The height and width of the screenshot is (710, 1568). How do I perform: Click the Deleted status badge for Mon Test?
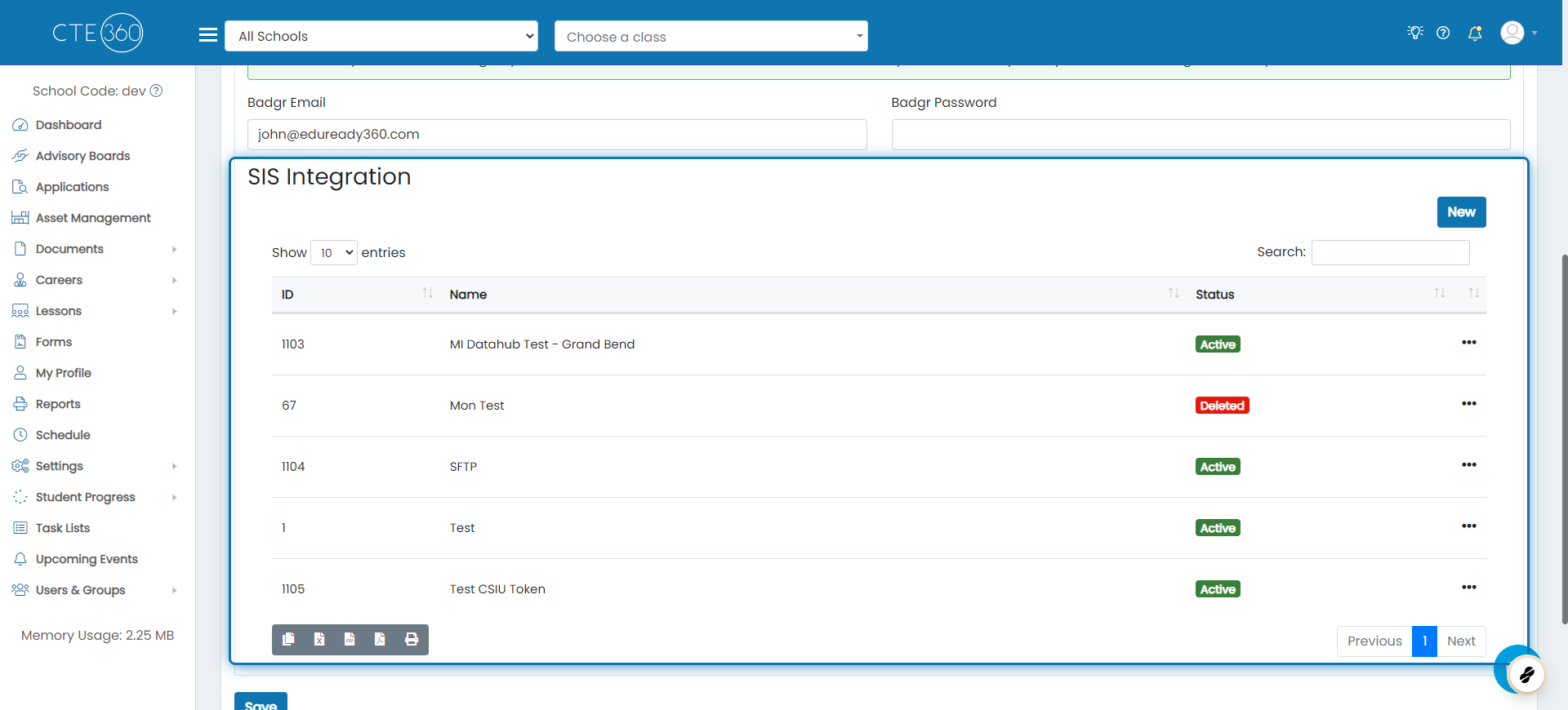pyautogui.click(x=1222, y=406)
